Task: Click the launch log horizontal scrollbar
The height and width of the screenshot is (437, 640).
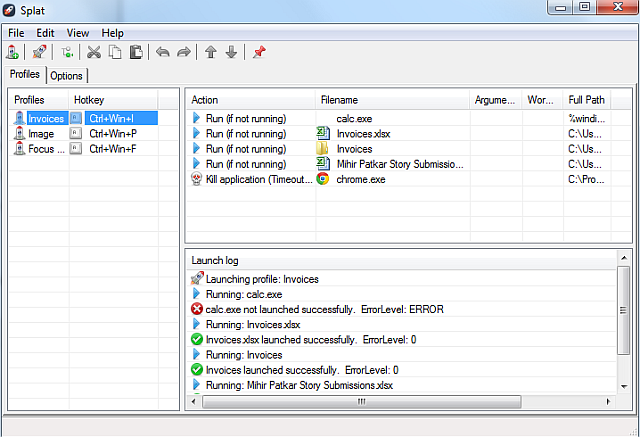Action: [360, 402]
